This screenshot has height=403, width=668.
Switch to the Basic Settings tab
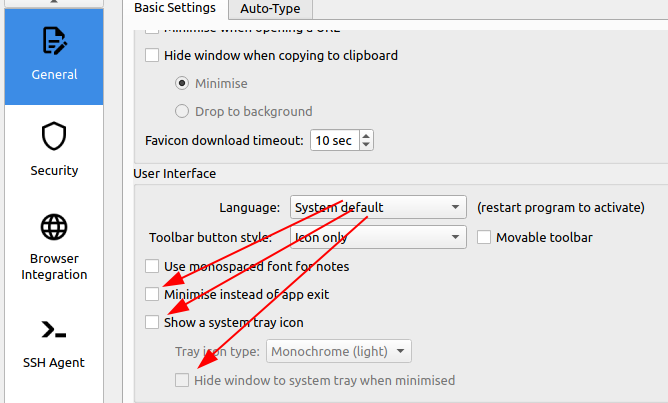pyautogui.click(x=175, y=8)
